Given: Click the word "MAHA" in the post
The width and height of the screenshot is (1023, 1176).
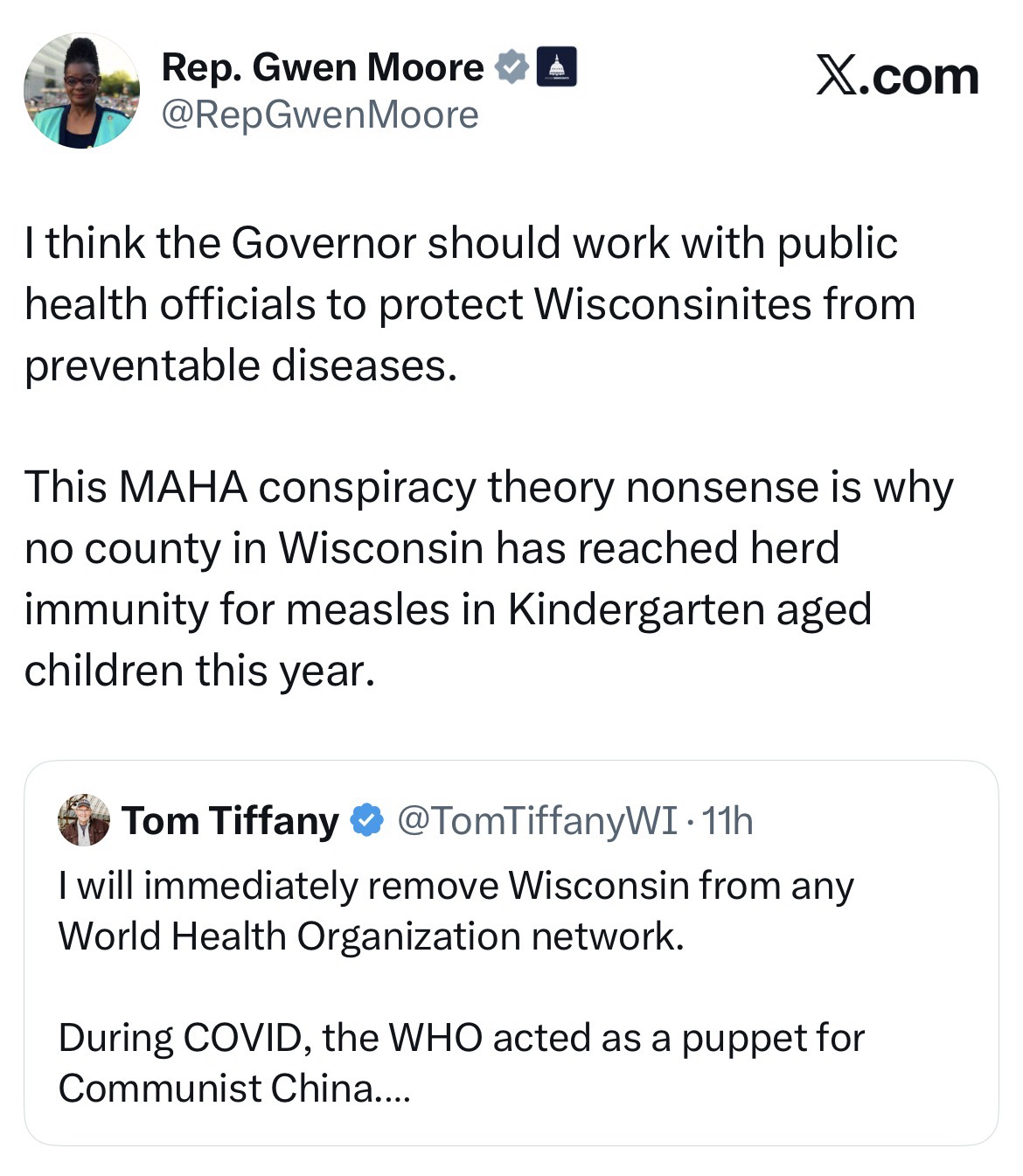Looking at the screenshot, I should (182, 487).
